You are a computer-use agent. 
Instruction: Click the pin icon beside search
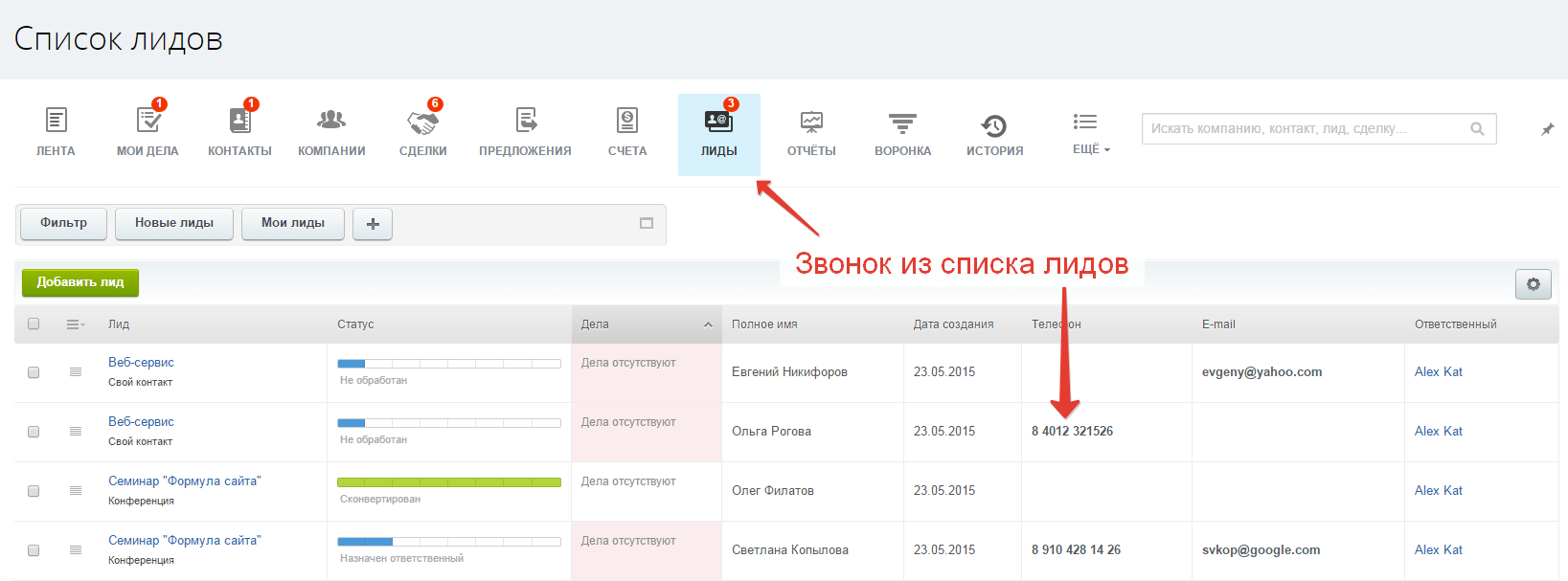coord(1547,129)
